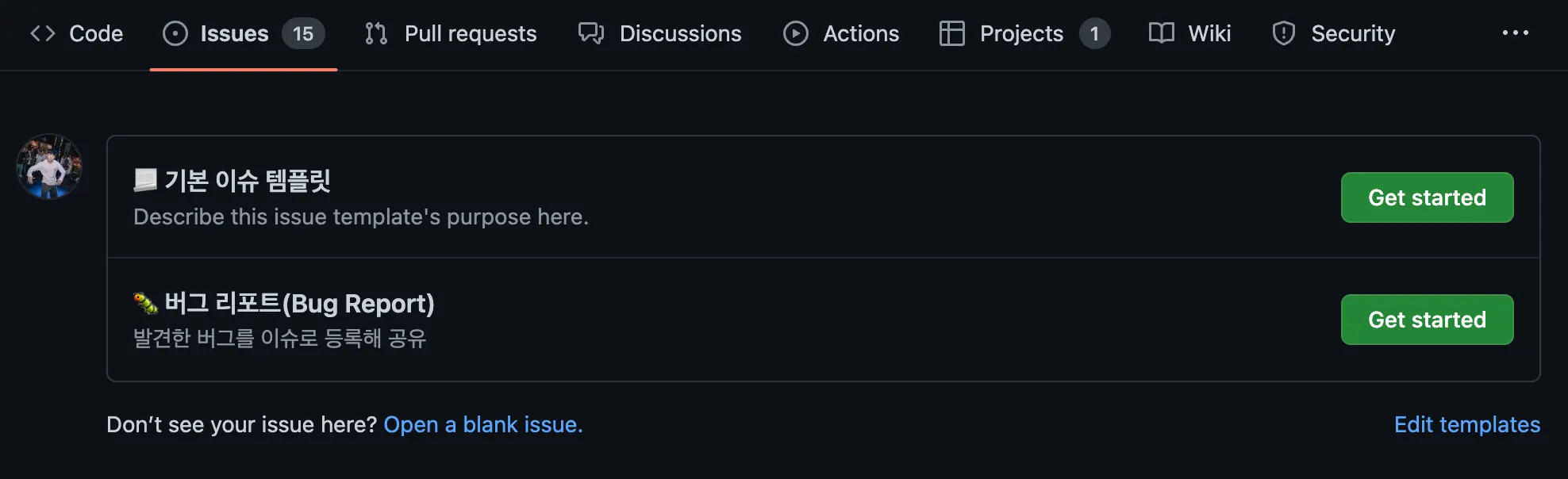This screenshot has width=1568, height=479.
Task: Click the user profile avatar
Action: click(49, 167)
